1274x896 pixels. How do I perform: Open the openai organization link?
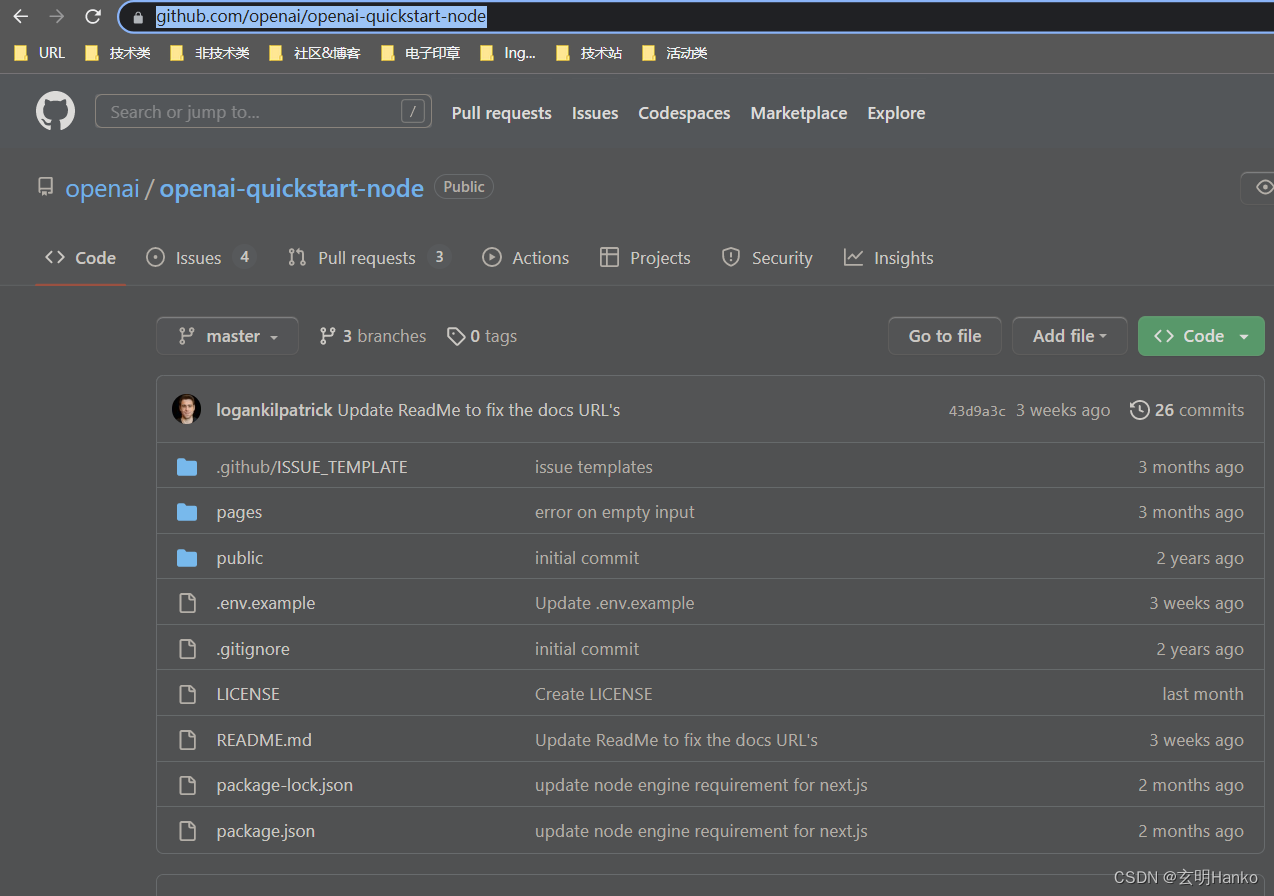click(102, 188)
